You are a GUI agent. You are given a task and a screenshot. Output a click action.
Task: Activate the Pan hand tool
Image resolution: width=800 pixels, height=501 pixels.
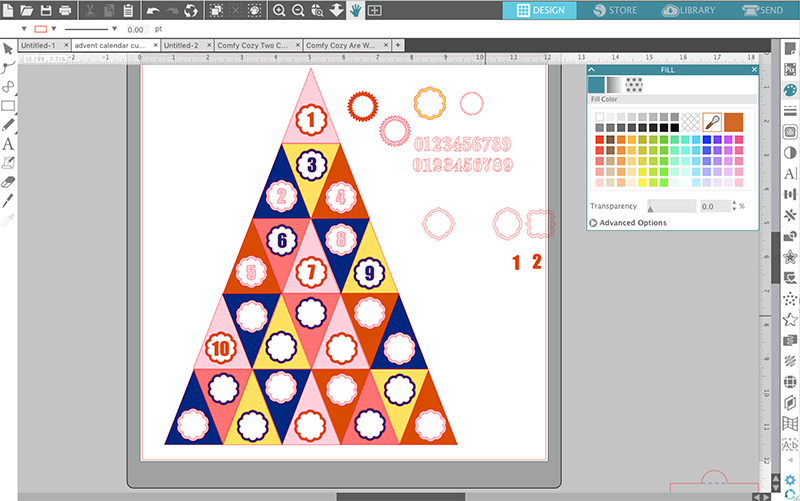(356, 10)
